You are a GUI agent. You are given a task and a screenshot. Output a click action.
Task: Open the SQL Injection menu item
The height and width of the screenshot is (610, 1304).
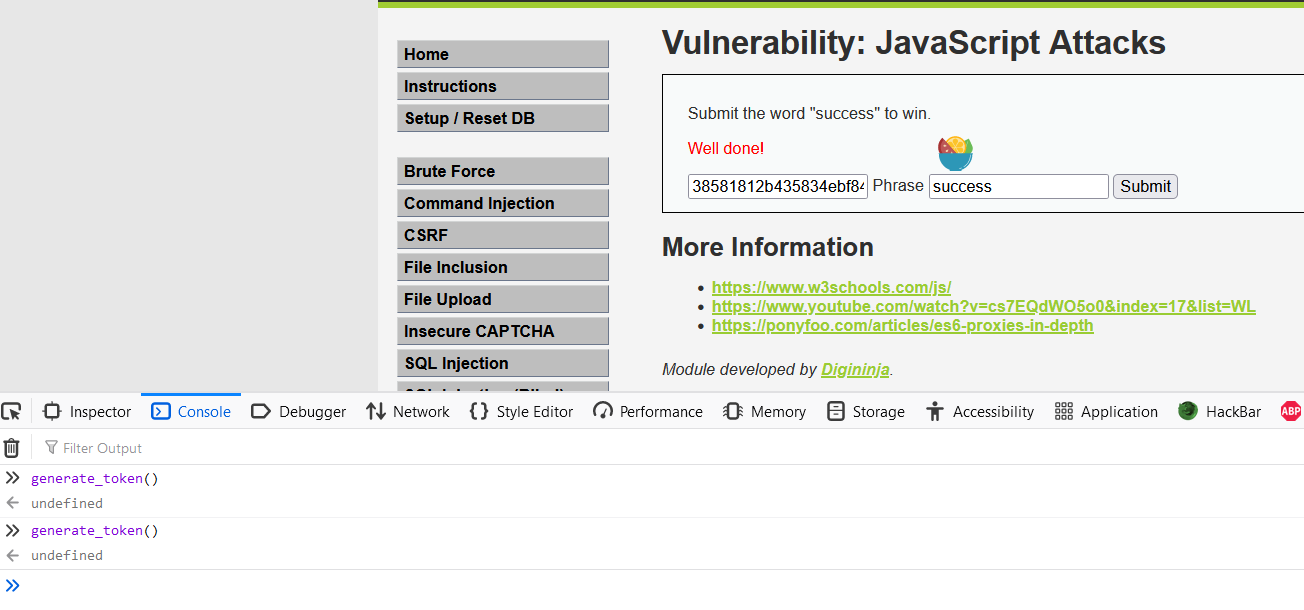503,363
